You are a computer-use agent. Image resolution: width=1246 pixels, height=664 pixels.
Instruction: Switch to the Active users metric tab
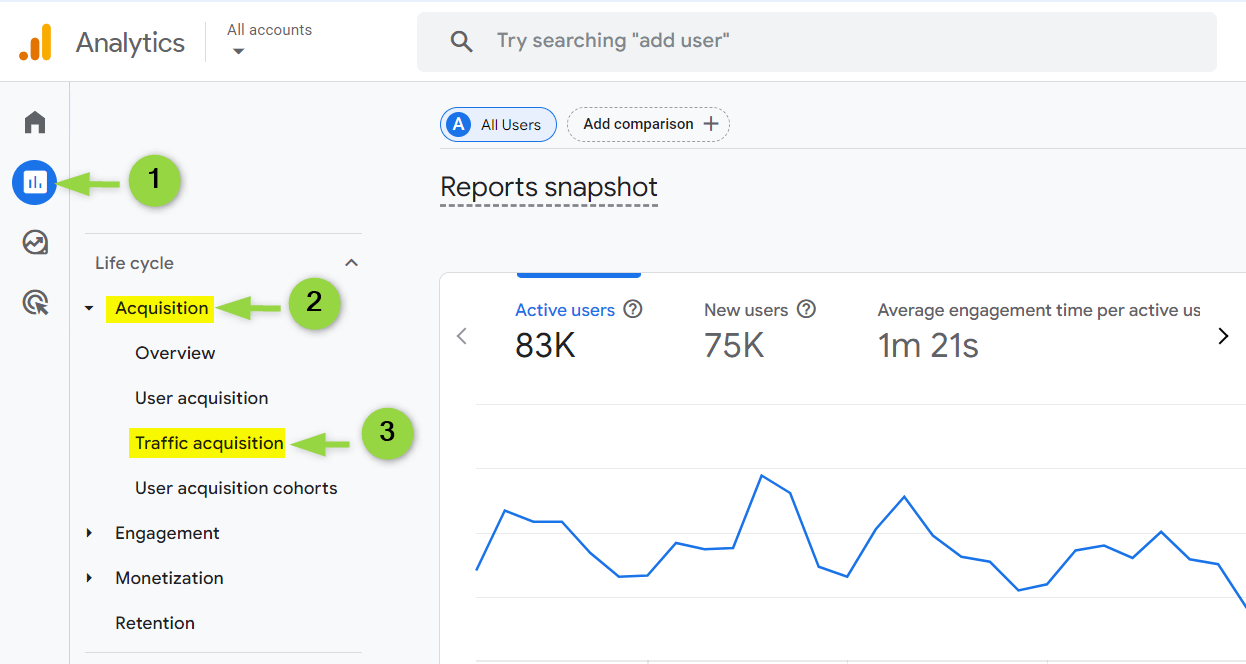click(x=566, y=310)
